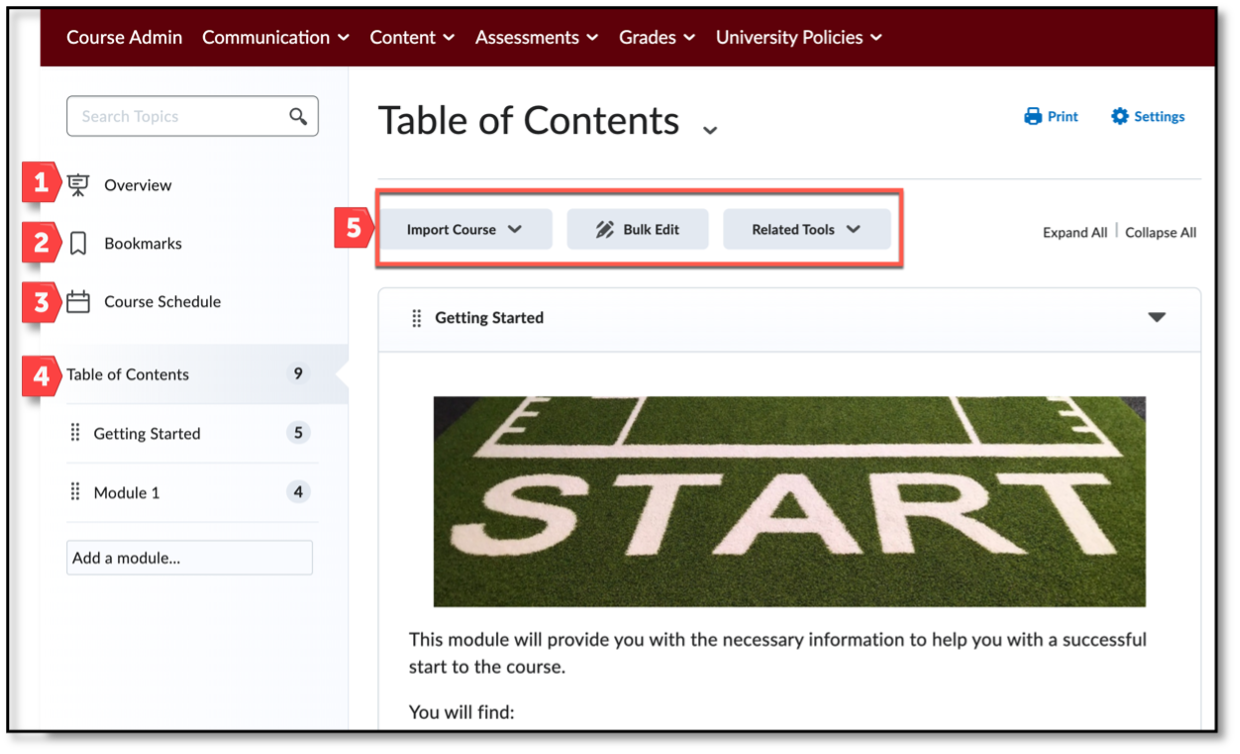Open Settings with the gear icon
The image size is (1240, 754).
1118,115
